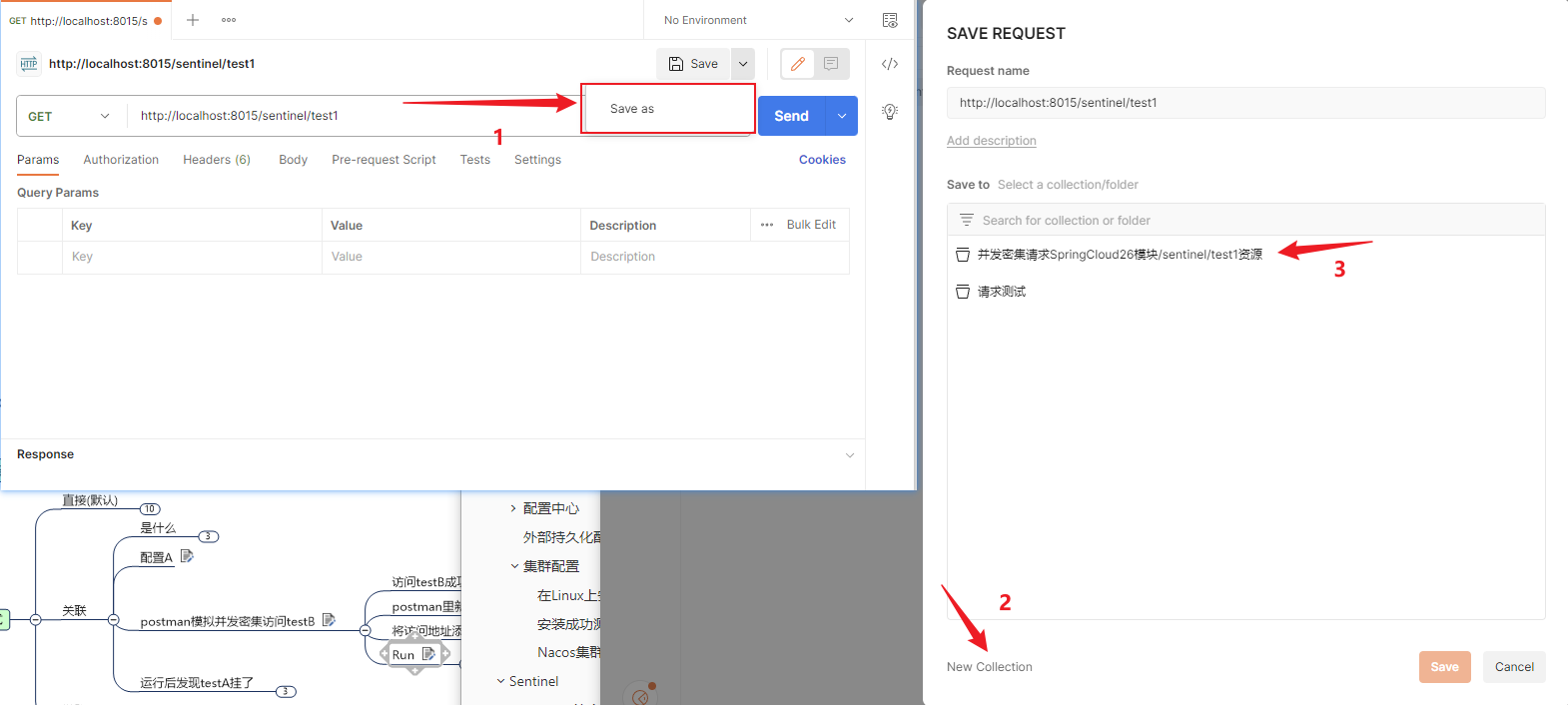1568x705 pixels.
Task: Open the GET method dropdown
Action: [70, 116]
